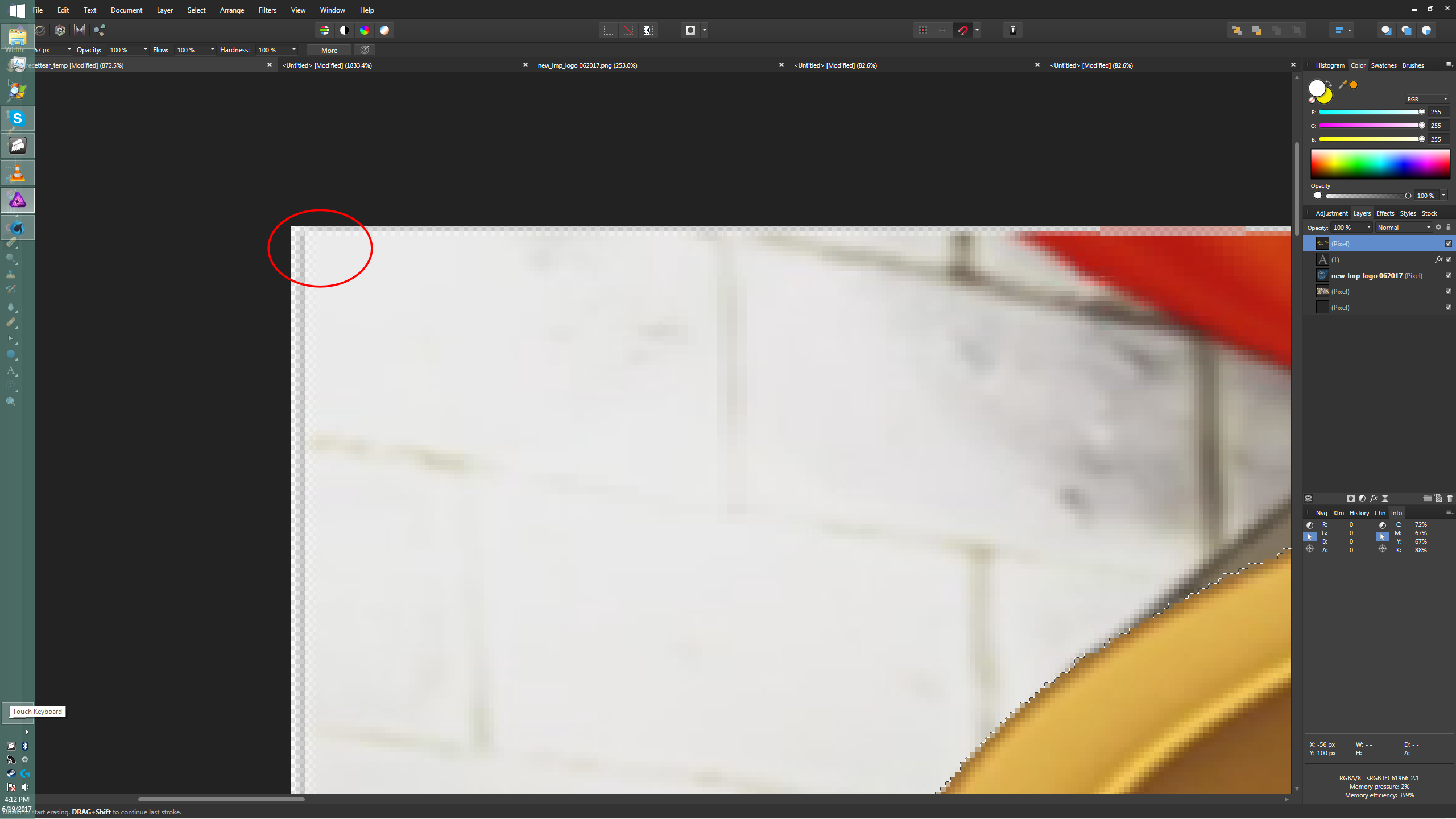Viewport: 1456px width, 819px height.
Task: Expand the snapping options dropdown arrow
Action: [x=977, y=30]
